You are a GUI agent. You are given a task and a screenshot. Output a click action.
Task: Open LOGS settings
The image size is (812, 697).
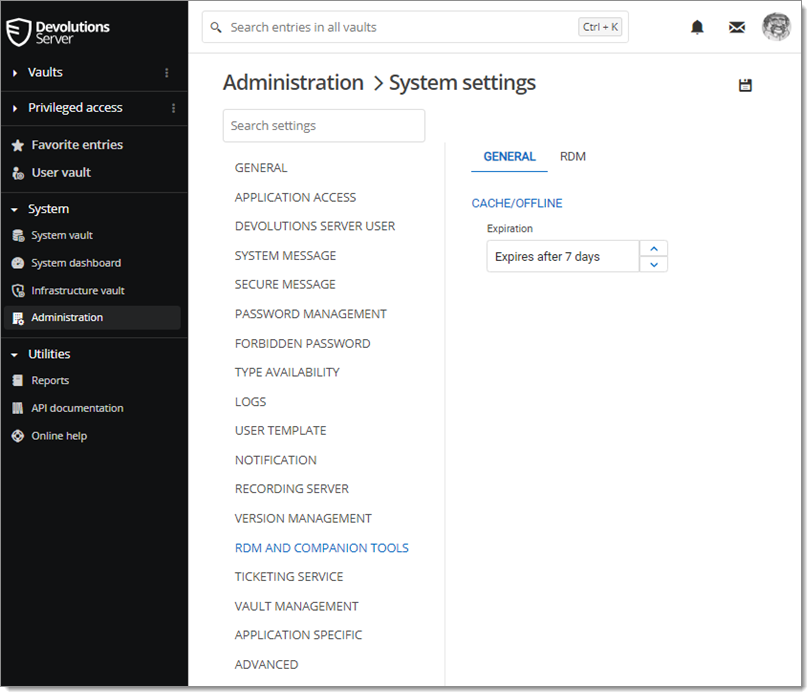250,402
